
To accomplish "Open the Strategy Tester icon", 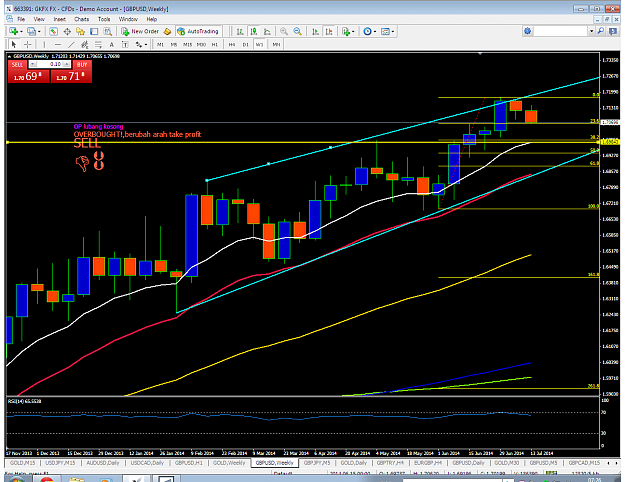I will click(x=108, y=31).
